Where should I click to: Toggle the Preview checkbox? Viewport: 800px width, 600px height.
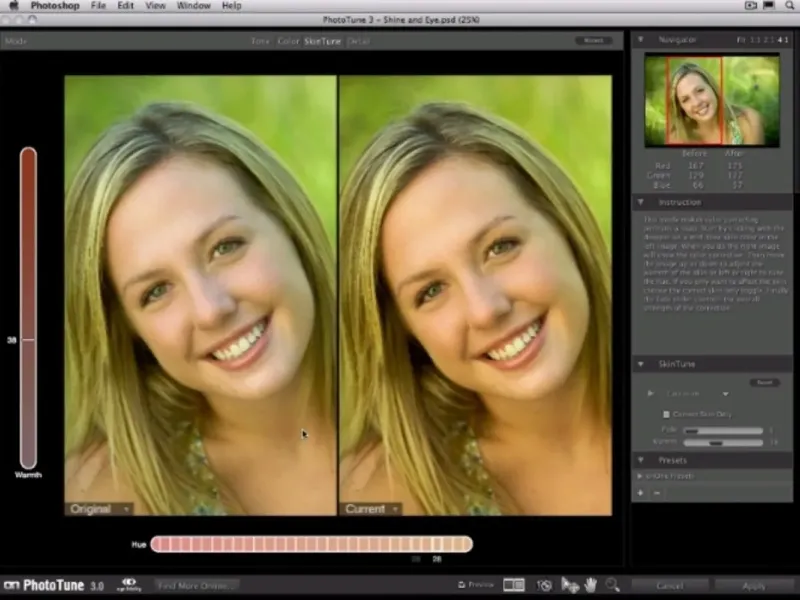461,585
